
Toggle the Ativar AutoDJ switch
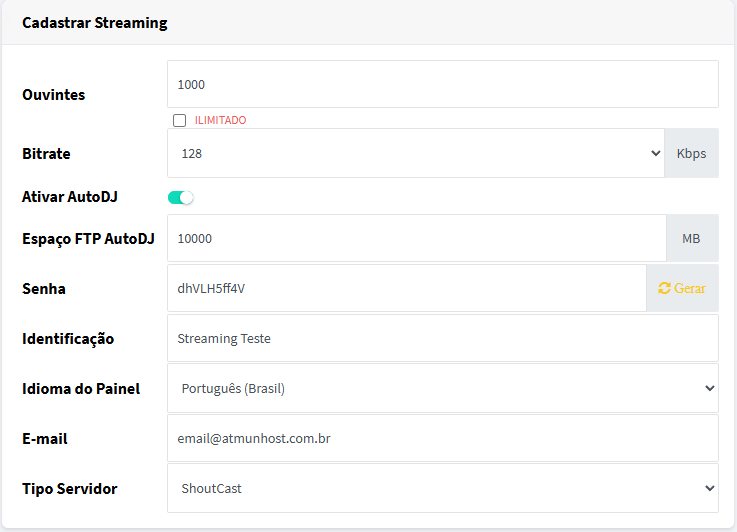point(181,197)
